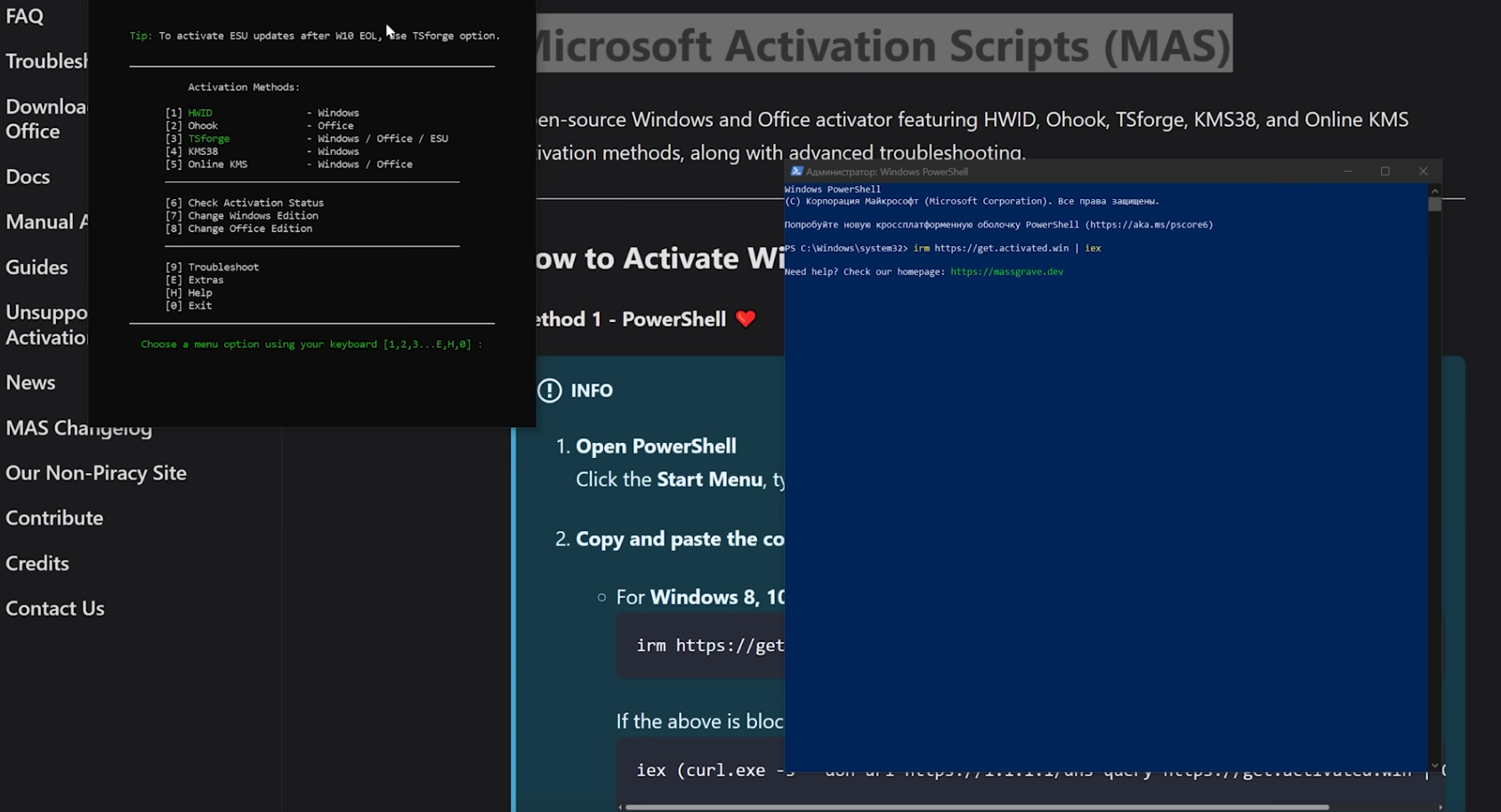Click the PowerShell vertical scrollbar thumb
This screenshot has width=1501, height=812.
pos(1434,205)
